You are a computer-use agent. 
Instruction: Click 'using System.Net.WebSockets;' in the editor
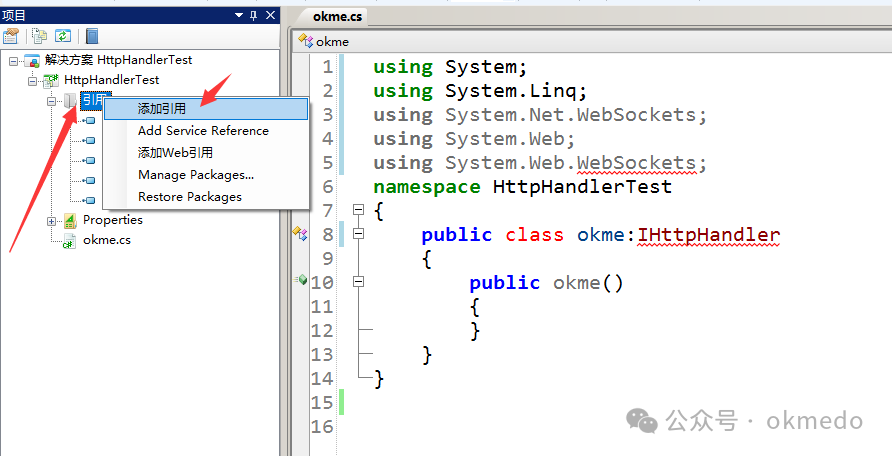540,115
